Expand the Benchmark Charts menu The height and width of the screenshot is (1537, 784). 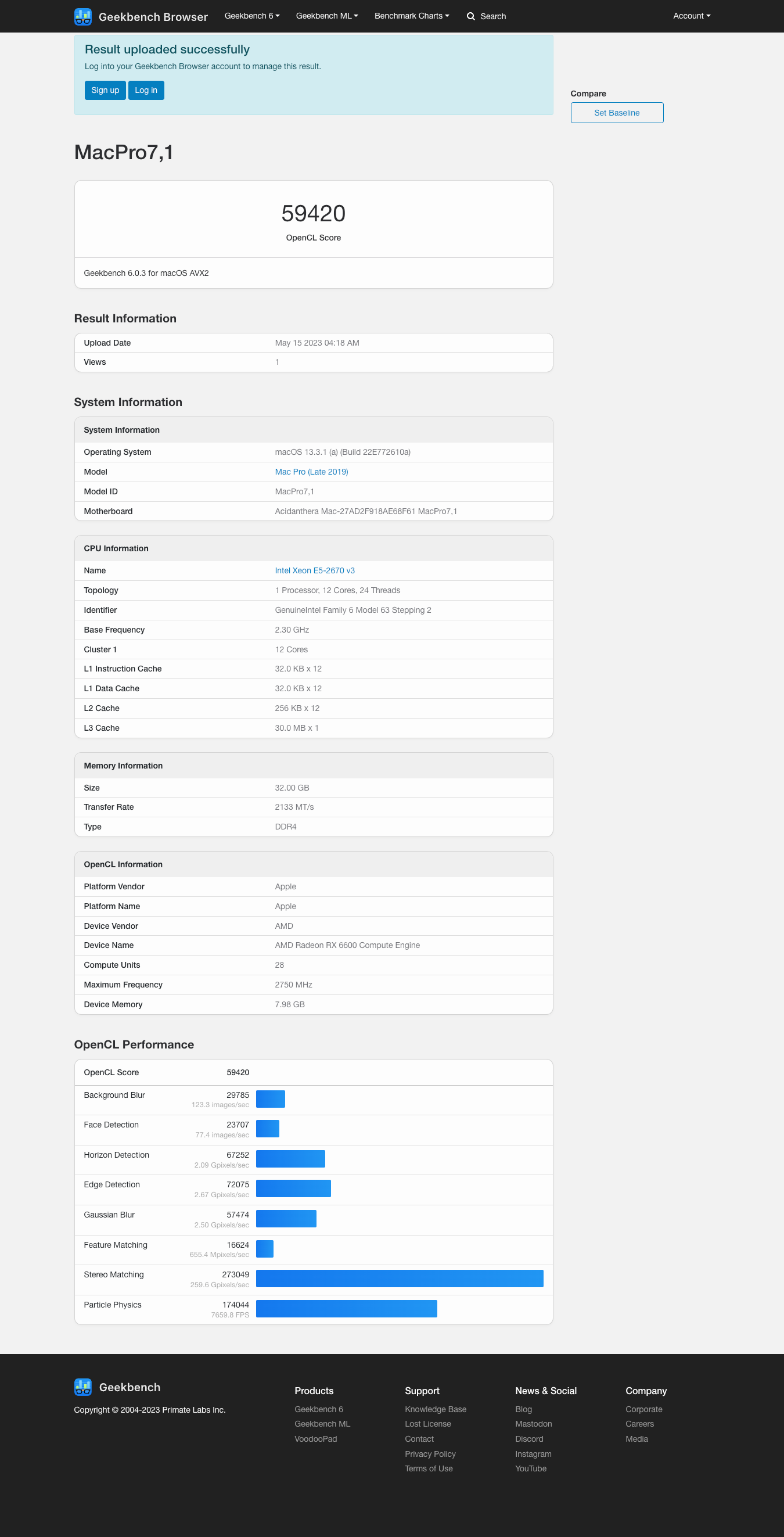412,16
